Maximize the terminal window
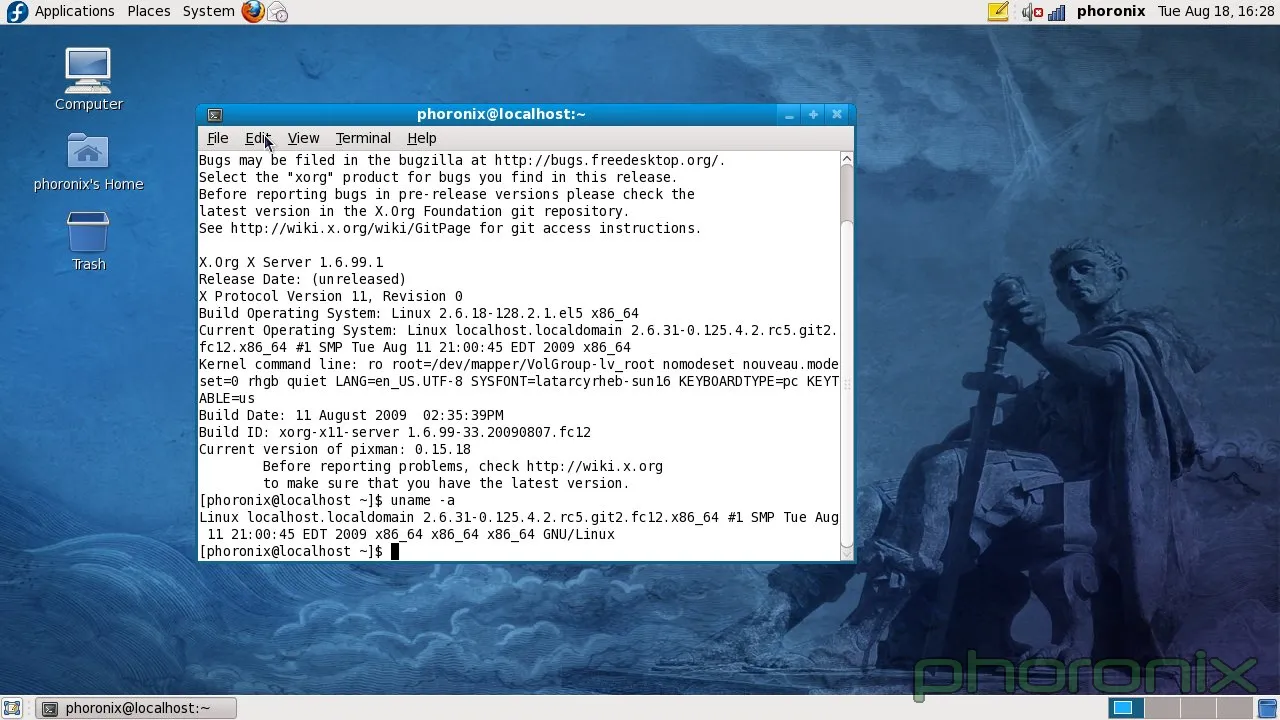This screenshot has width=1280, height=720. [813, 114]
